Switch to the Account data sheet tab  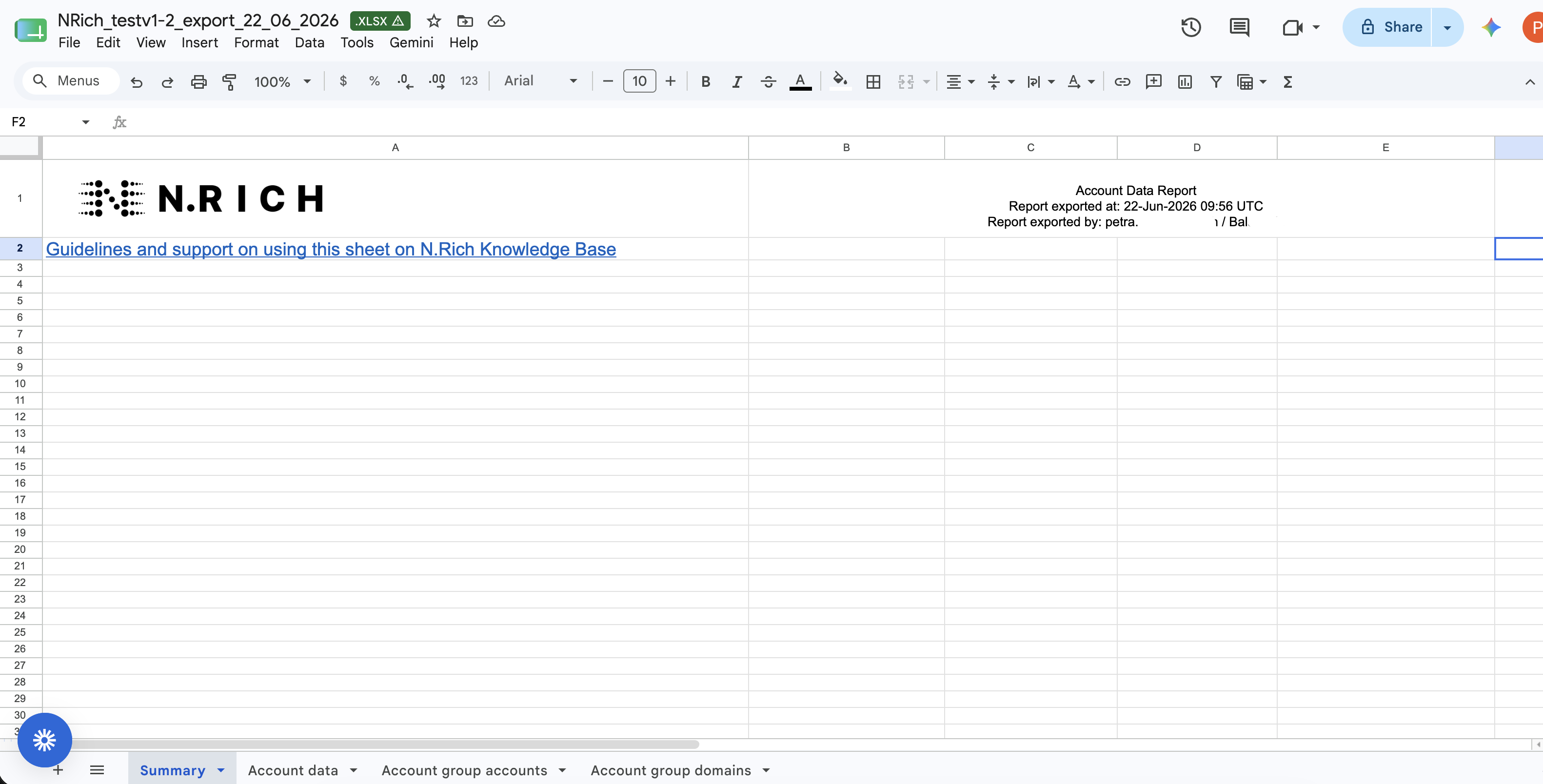(293, 770)
